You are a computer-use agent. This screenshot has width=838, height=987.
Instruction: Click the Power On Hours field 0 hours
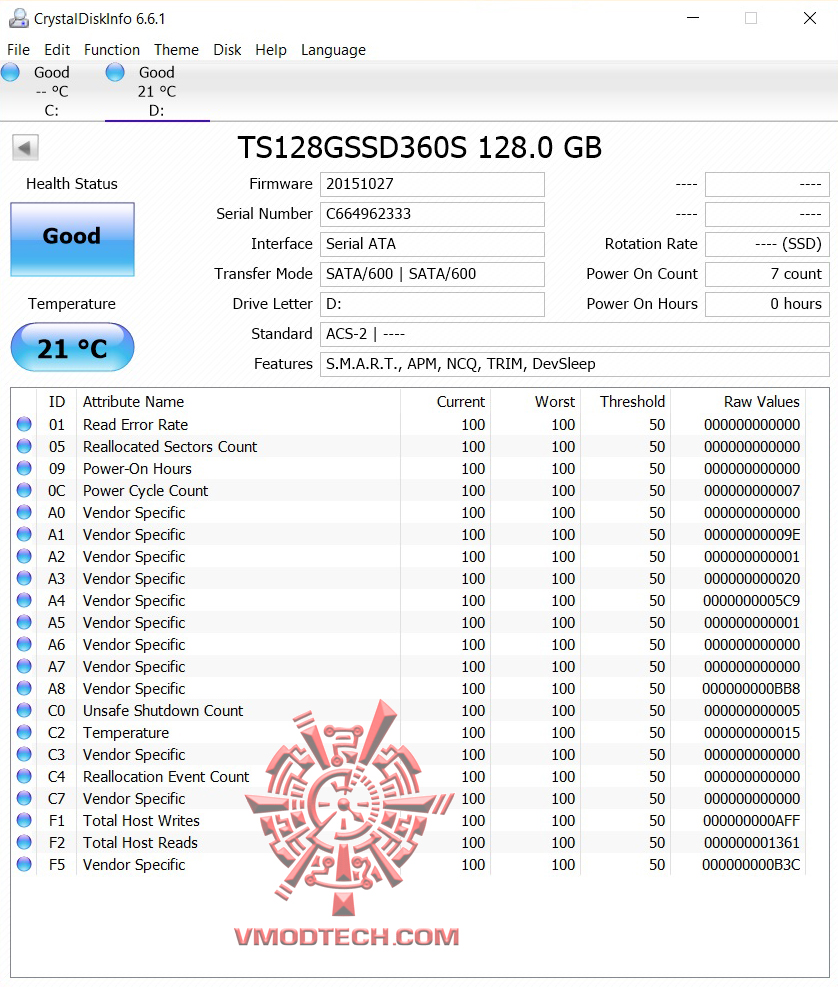pos(767,304)
